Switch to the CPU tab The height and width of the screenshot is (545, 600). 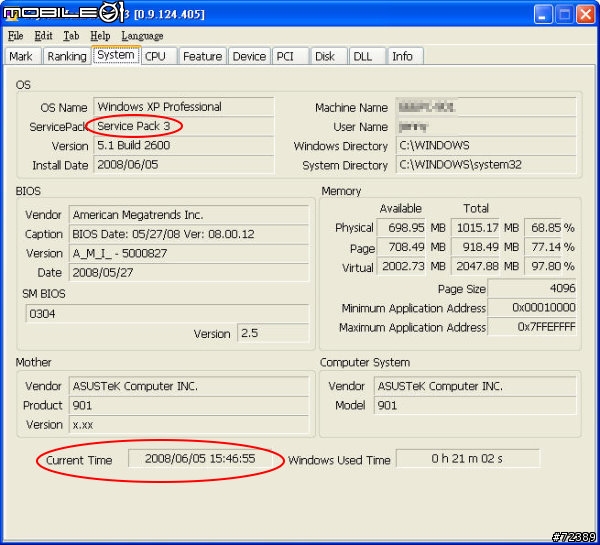[x=158, y=56]
